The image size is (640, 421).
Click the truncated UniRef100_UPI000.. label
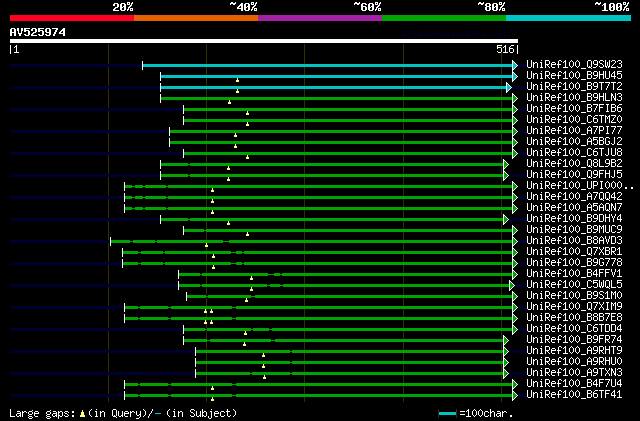coord(580,185)
